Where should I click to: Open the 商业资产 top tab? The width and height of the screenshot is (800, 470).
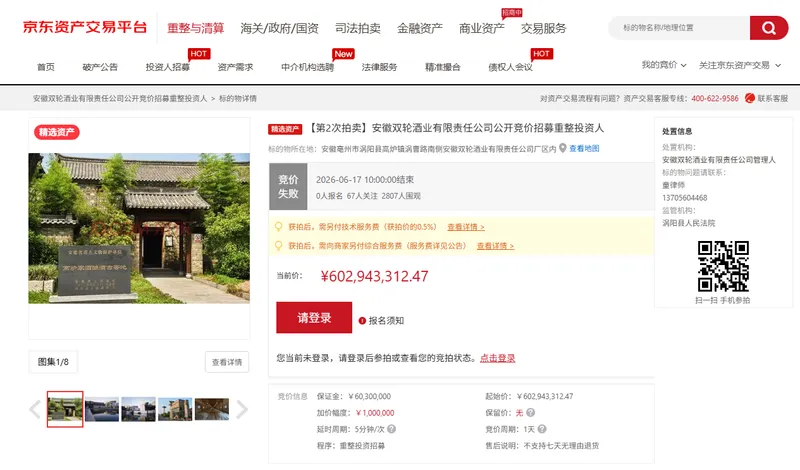tap(482, 28)
